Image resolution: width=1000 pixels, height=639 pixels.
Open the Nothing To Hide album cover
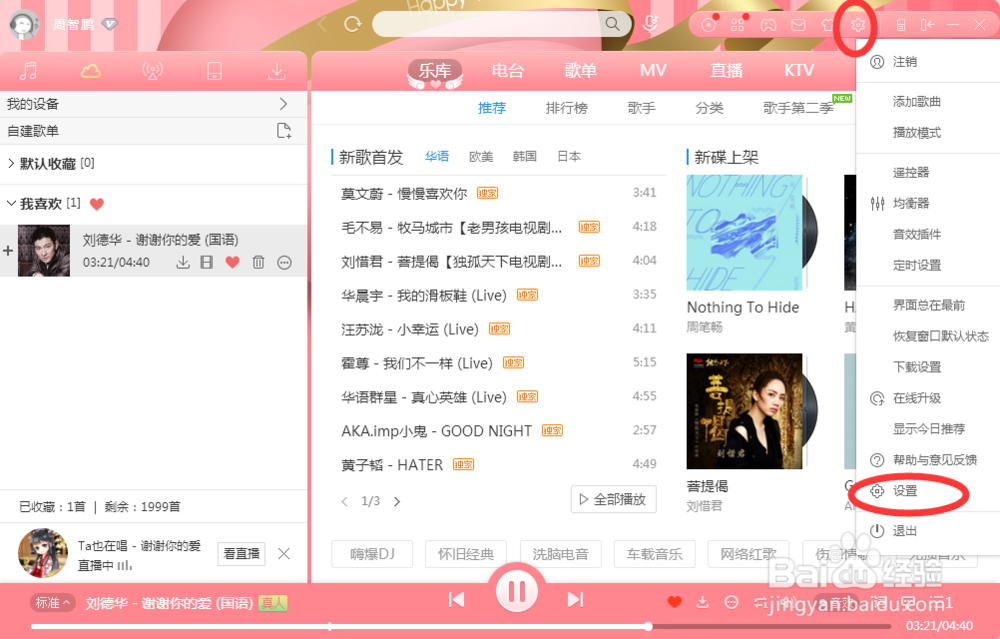point(744,233)
